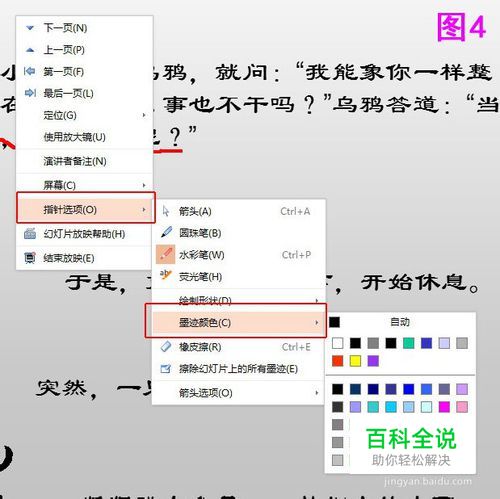
Task: Select the ballpoint pen icon 圆珠笔(B)
Action: click(x=166, y=232)
